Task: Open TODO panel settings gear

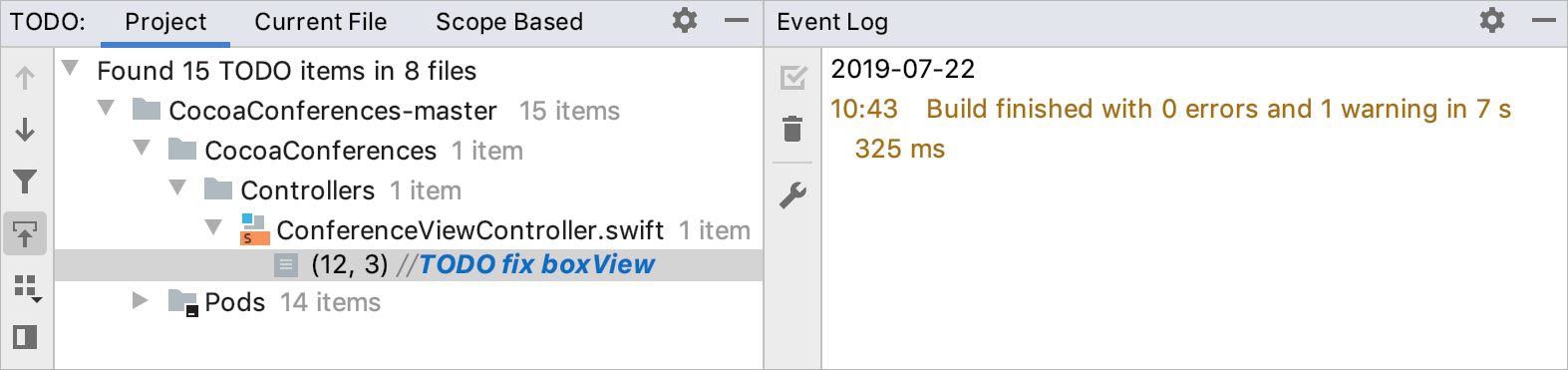Action: [x=685, y=20]
